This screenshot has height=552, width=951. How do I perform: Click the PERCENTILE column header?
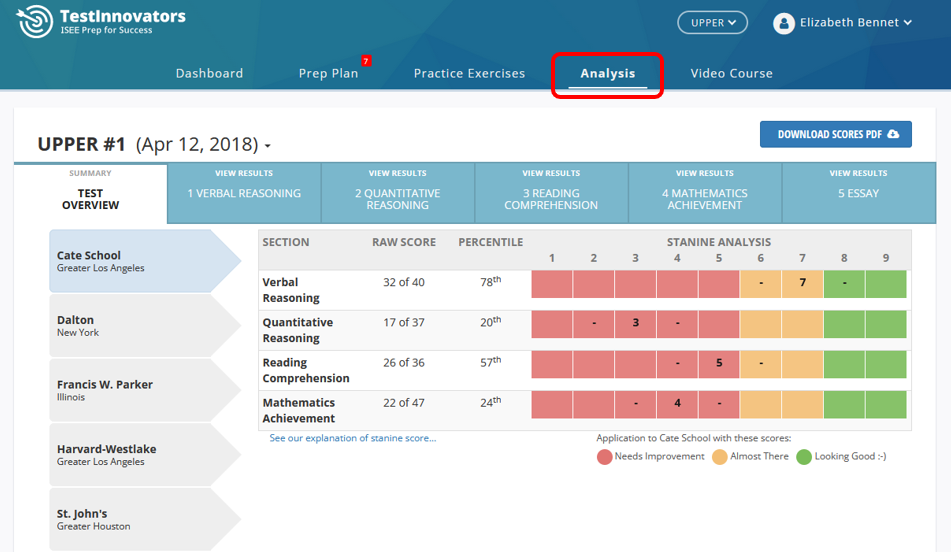[491, 242]
